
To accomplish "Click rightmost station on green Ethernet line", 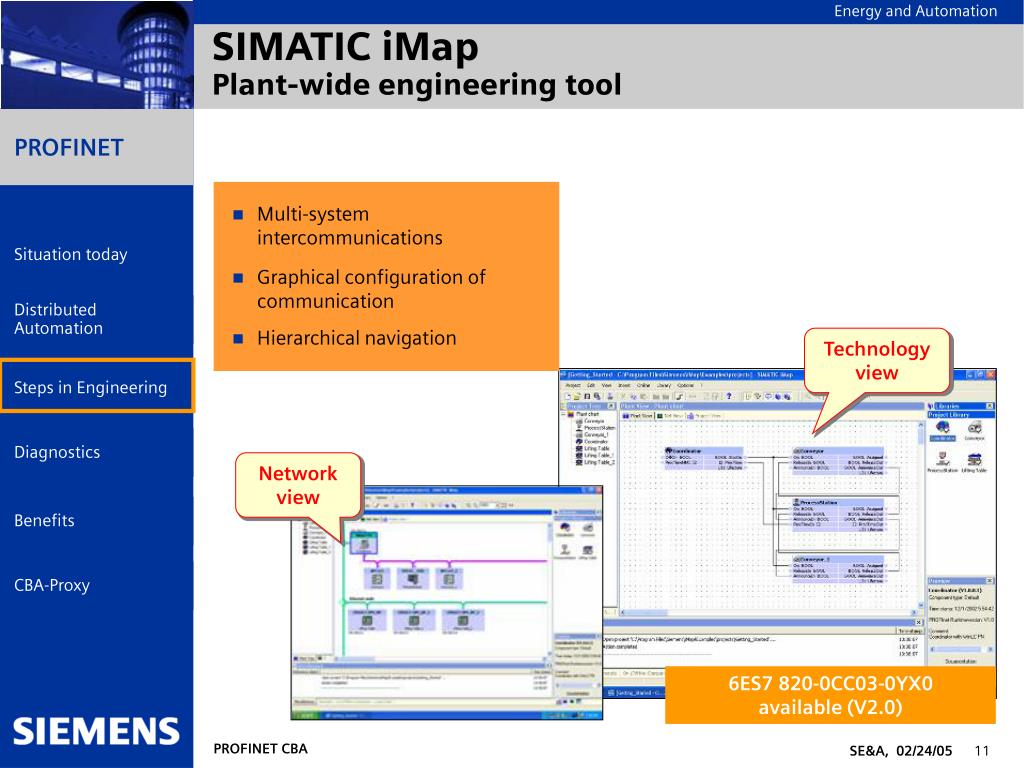I will coord(463,620).
